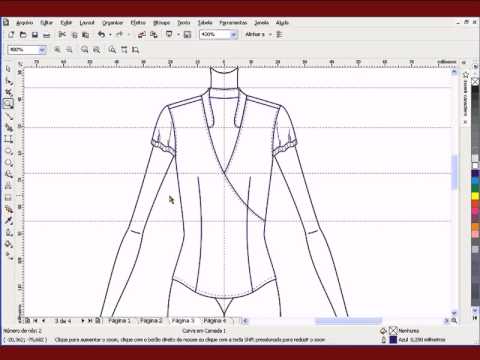This screenshot has height=360, width=480.
Task: Click Zoom to page icon
Action: click(112, 50)
